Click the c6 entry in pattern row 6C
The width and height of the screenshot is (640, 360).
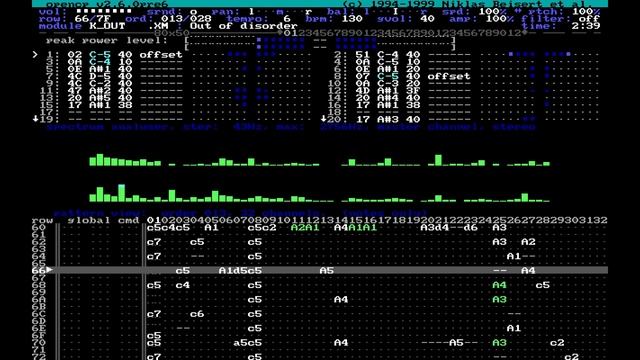[197, 313]
